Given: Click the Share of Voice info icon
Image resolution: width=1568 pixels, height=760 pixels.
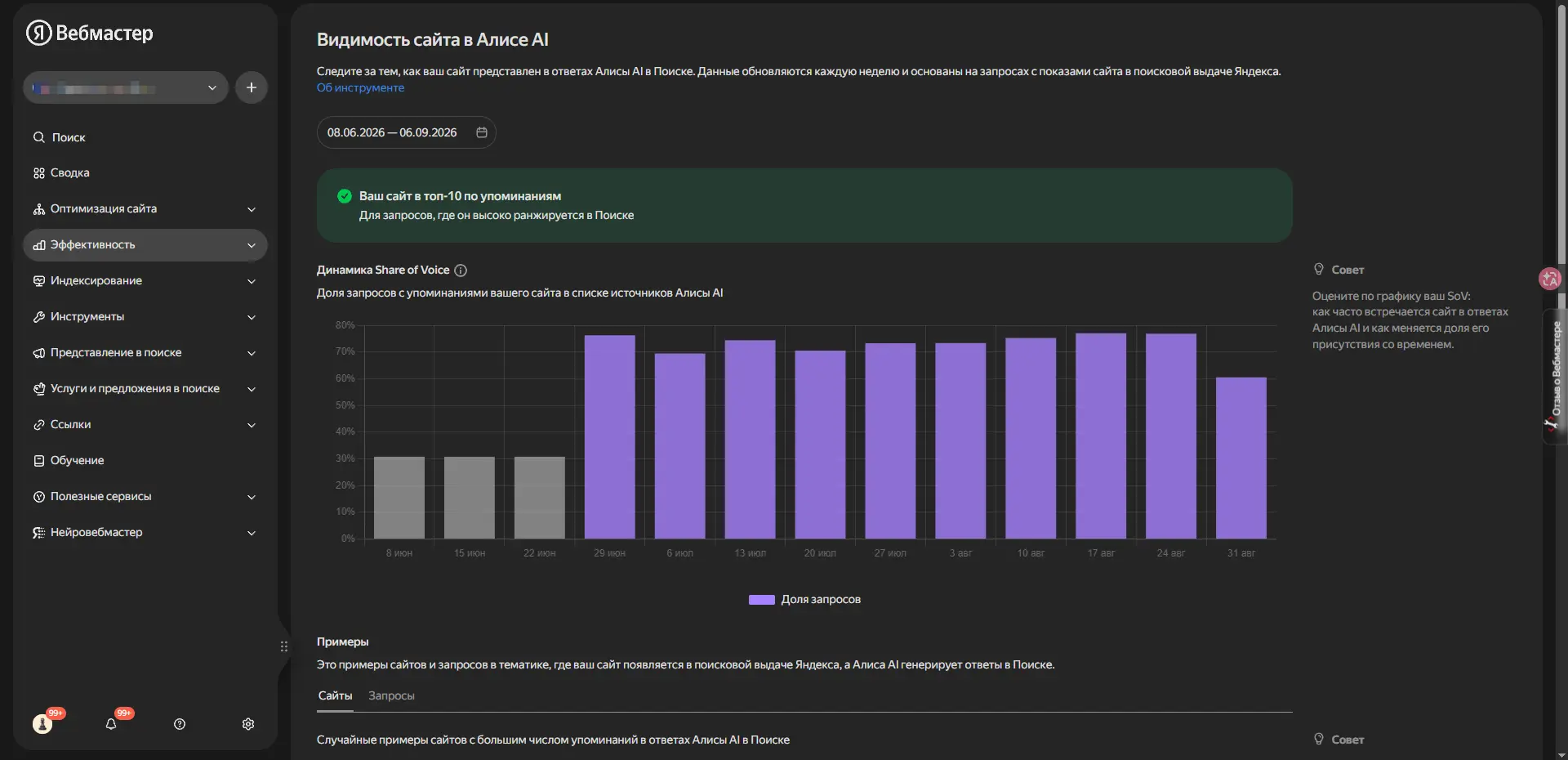Looking at the screenshot, I should pos(461,270).
